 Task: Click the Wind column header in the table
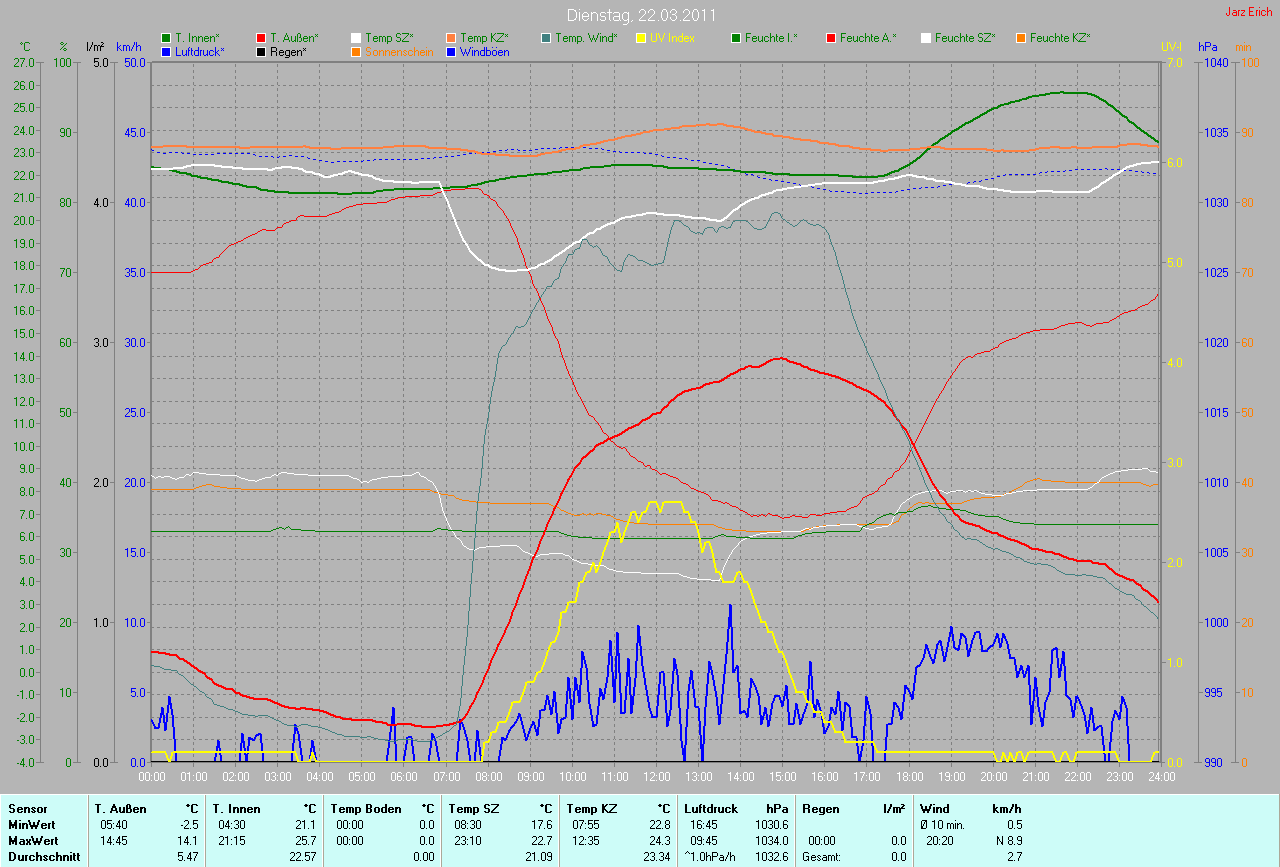[936, 808]
